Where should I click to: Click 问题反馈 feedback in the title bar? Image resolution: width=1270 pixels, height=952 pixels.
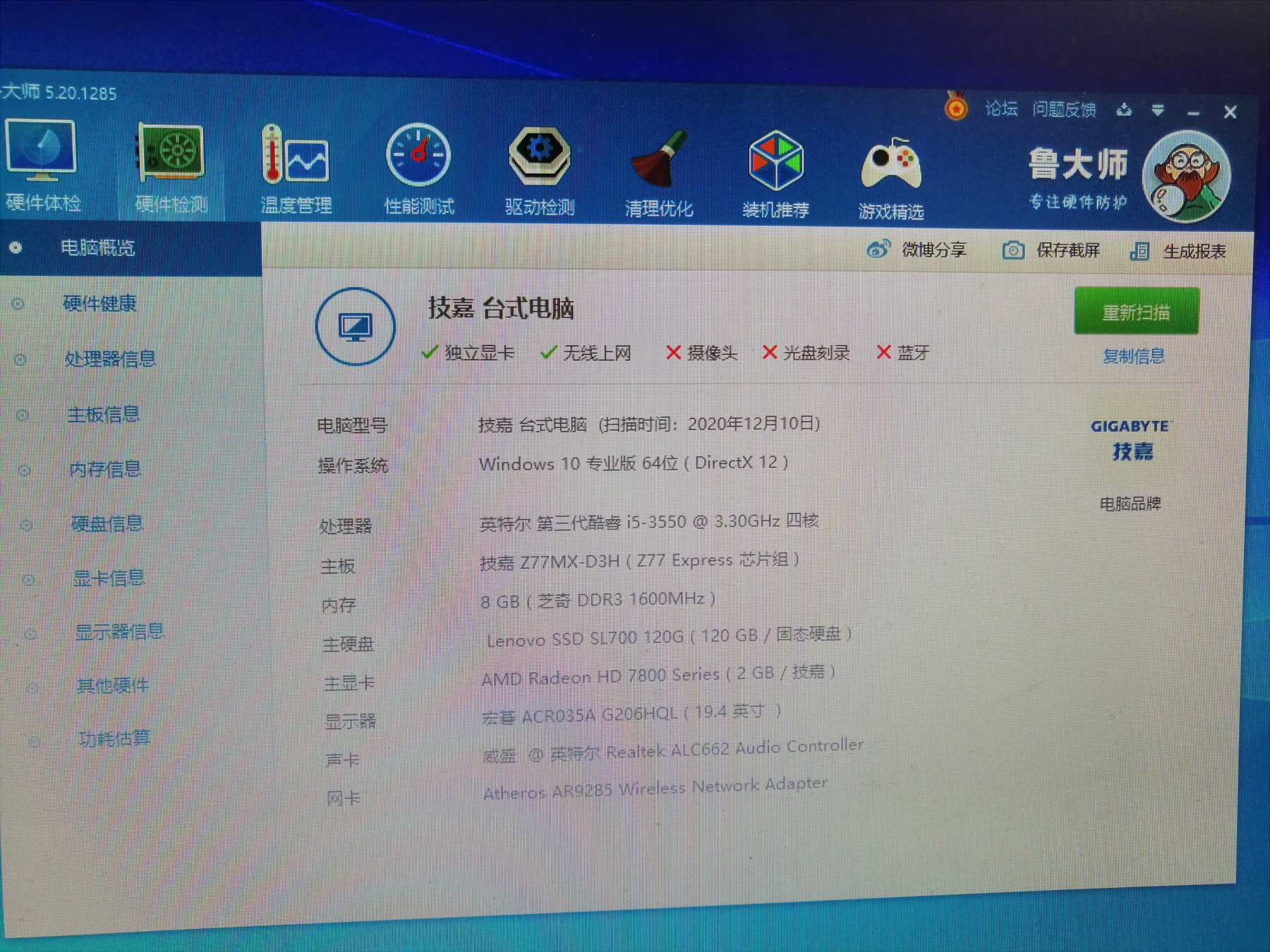pyautogui.click(x=1064, y=110)
